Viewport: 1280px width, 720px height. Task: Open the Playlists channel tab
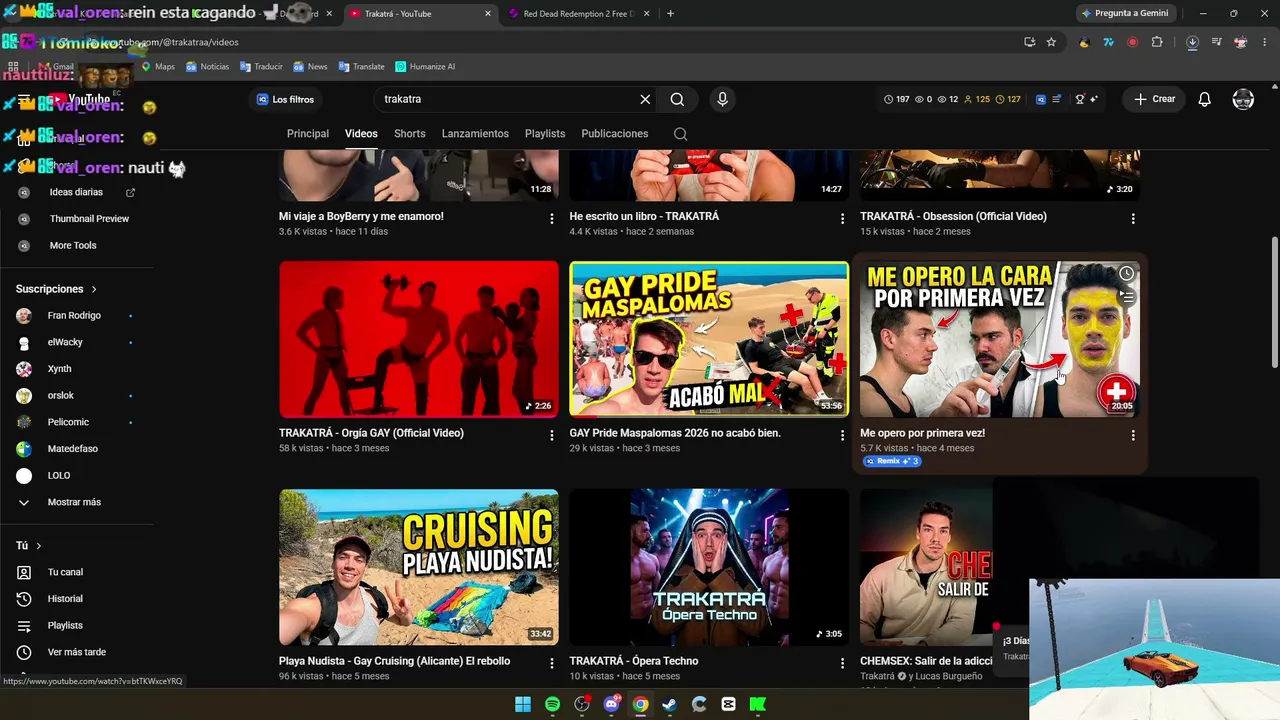[545, 134]
